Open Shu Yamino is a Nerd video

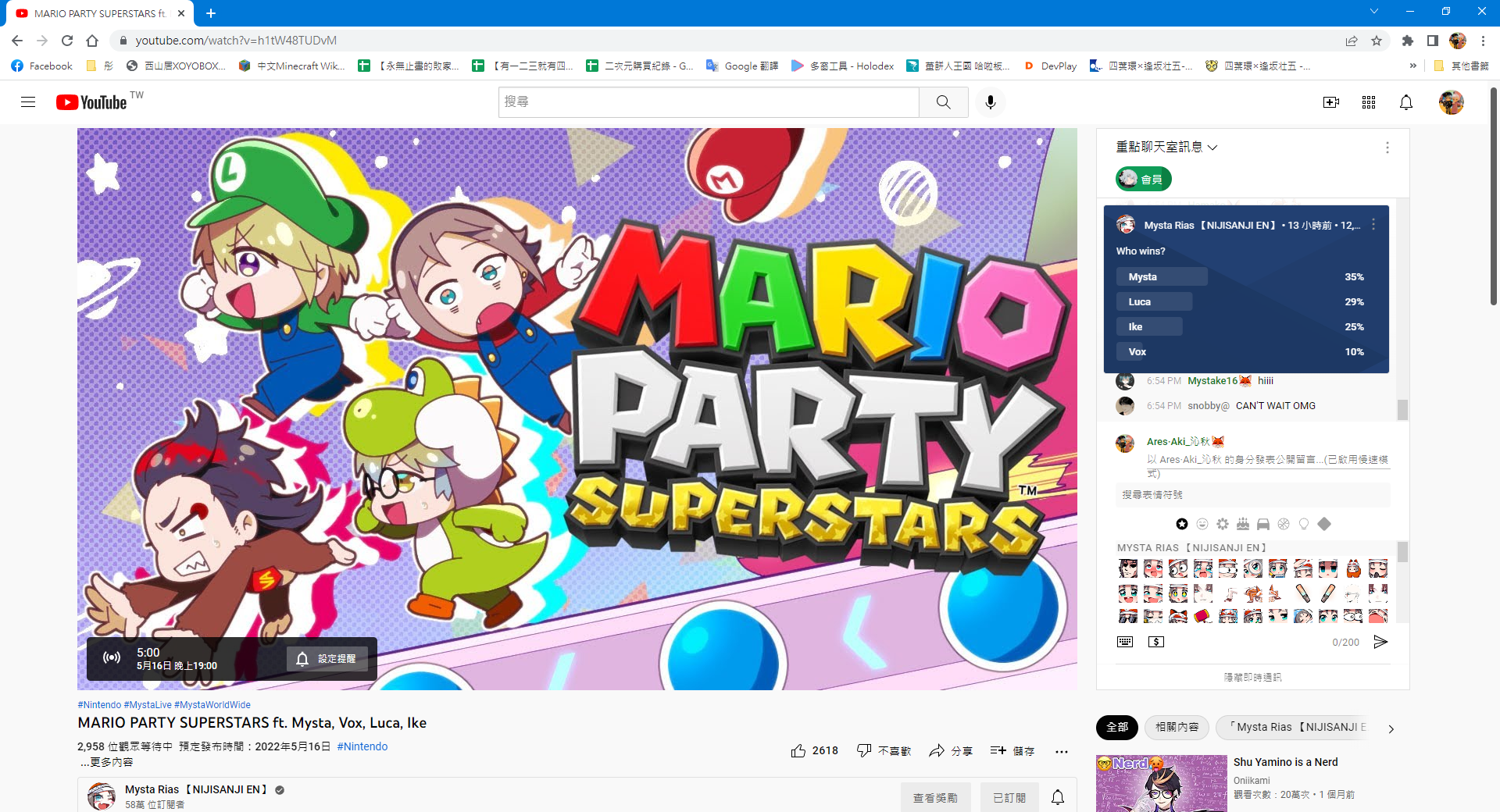(1285, 762)
